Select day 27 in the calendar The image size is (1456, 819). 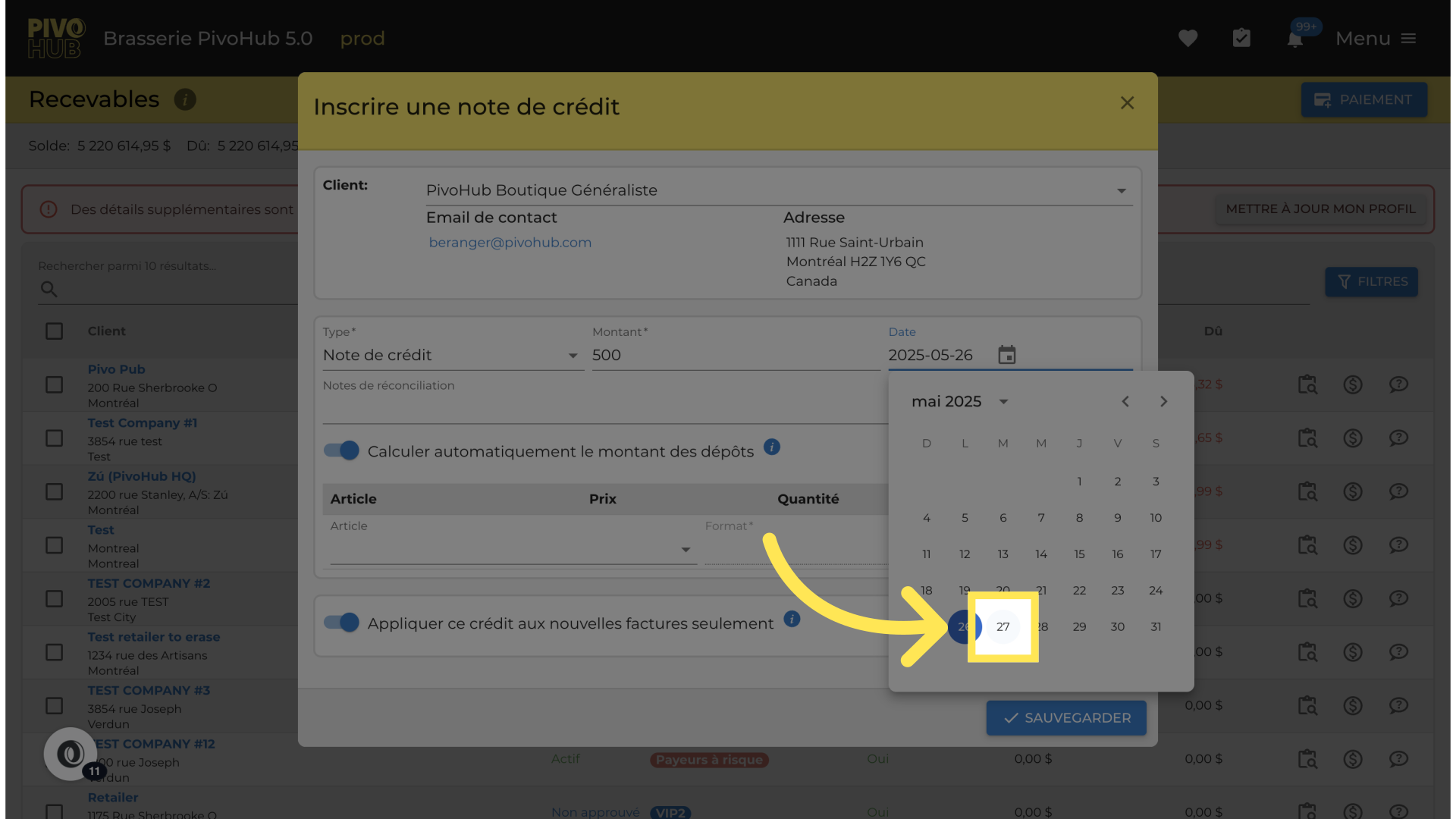[x=1003, y=627]
